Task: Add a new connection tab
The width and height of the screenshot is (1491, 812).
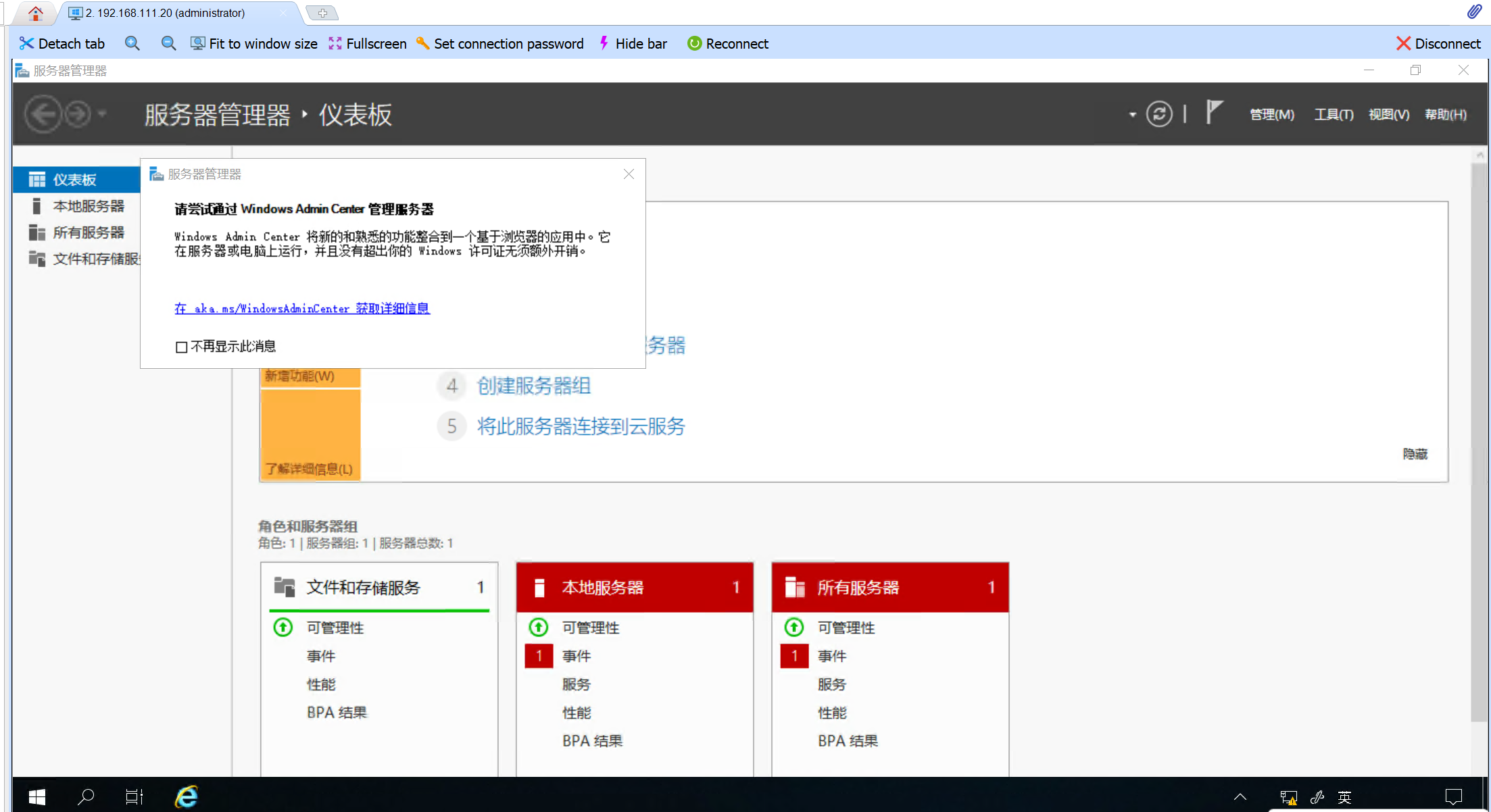Action: coord(322,13)
